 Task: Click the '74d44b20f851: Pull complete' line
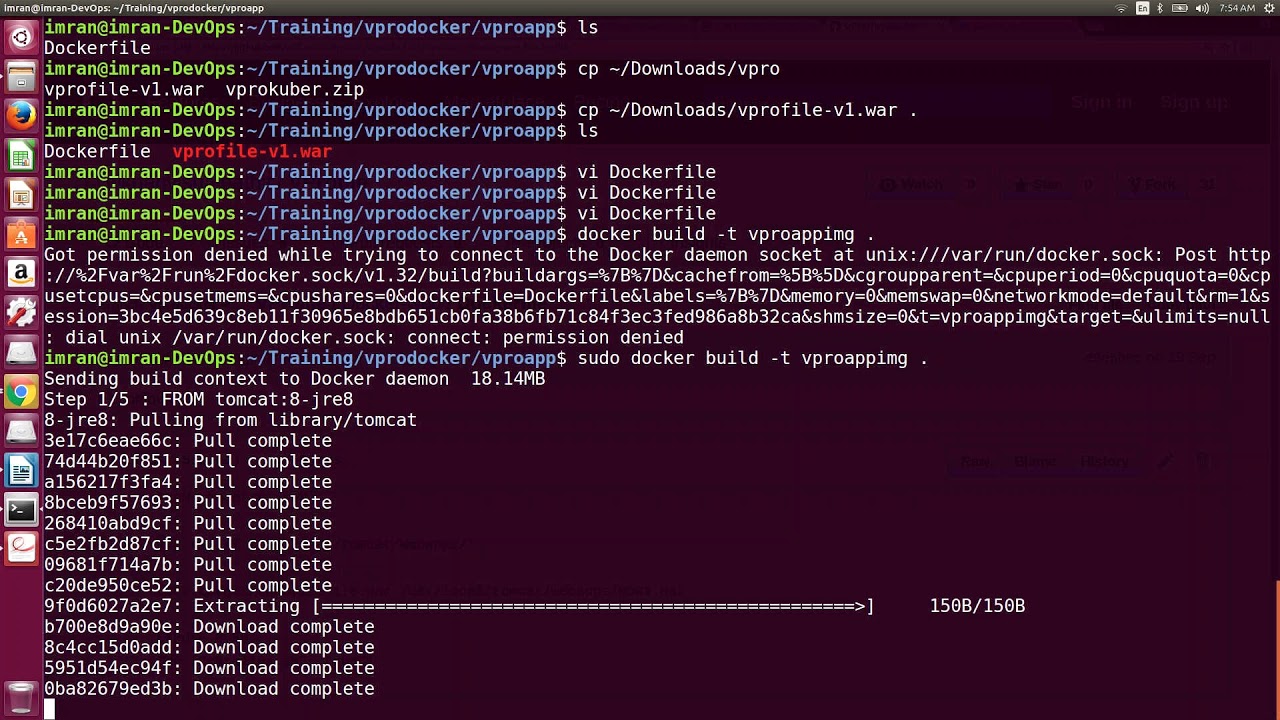point(188,461)
